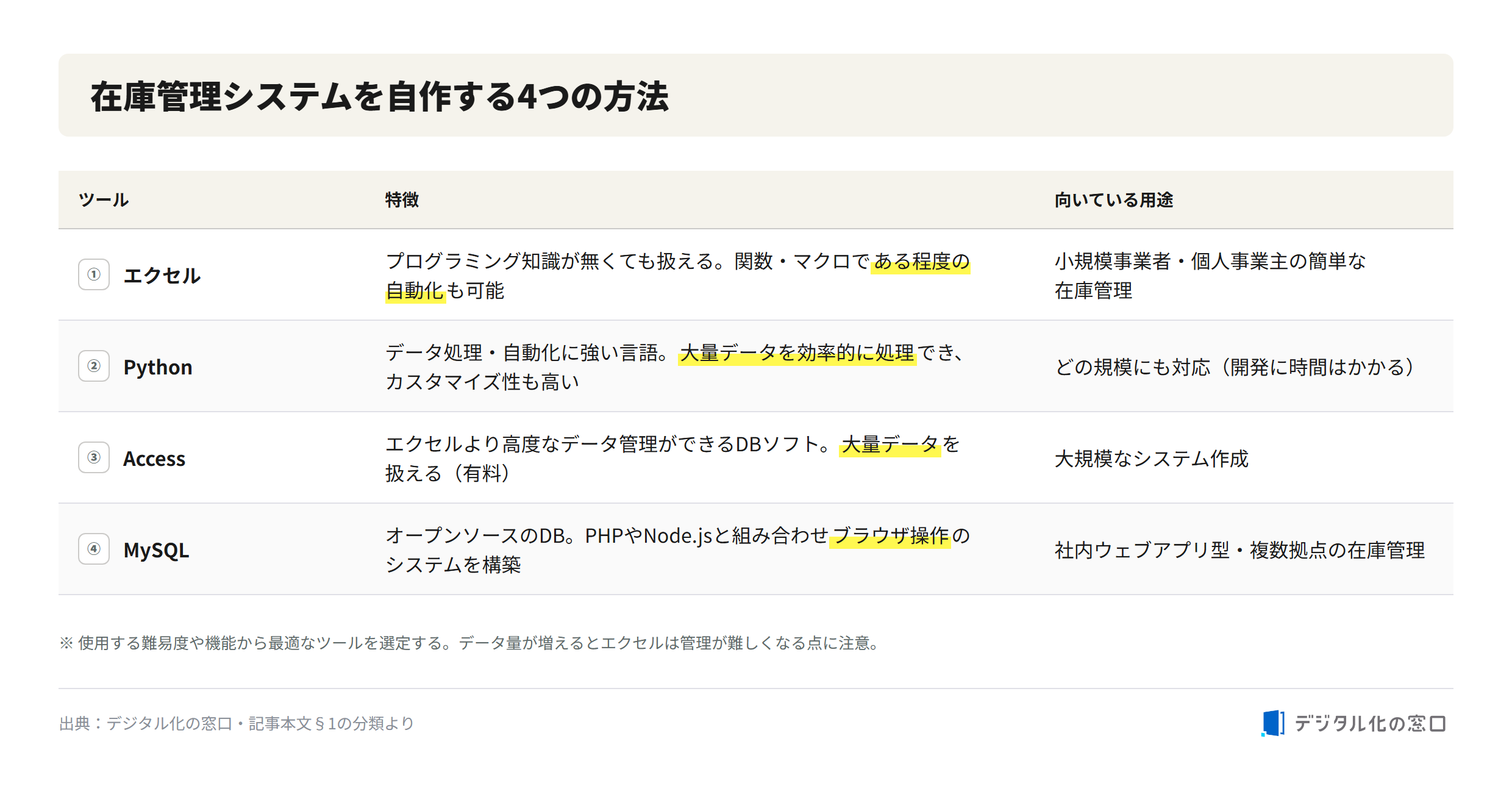Image resolution: width=1512 pixels, height=794 pixels.
Task: Click the title 在庫管理システムを自作する4つの方法
Action: coord(379,96)
